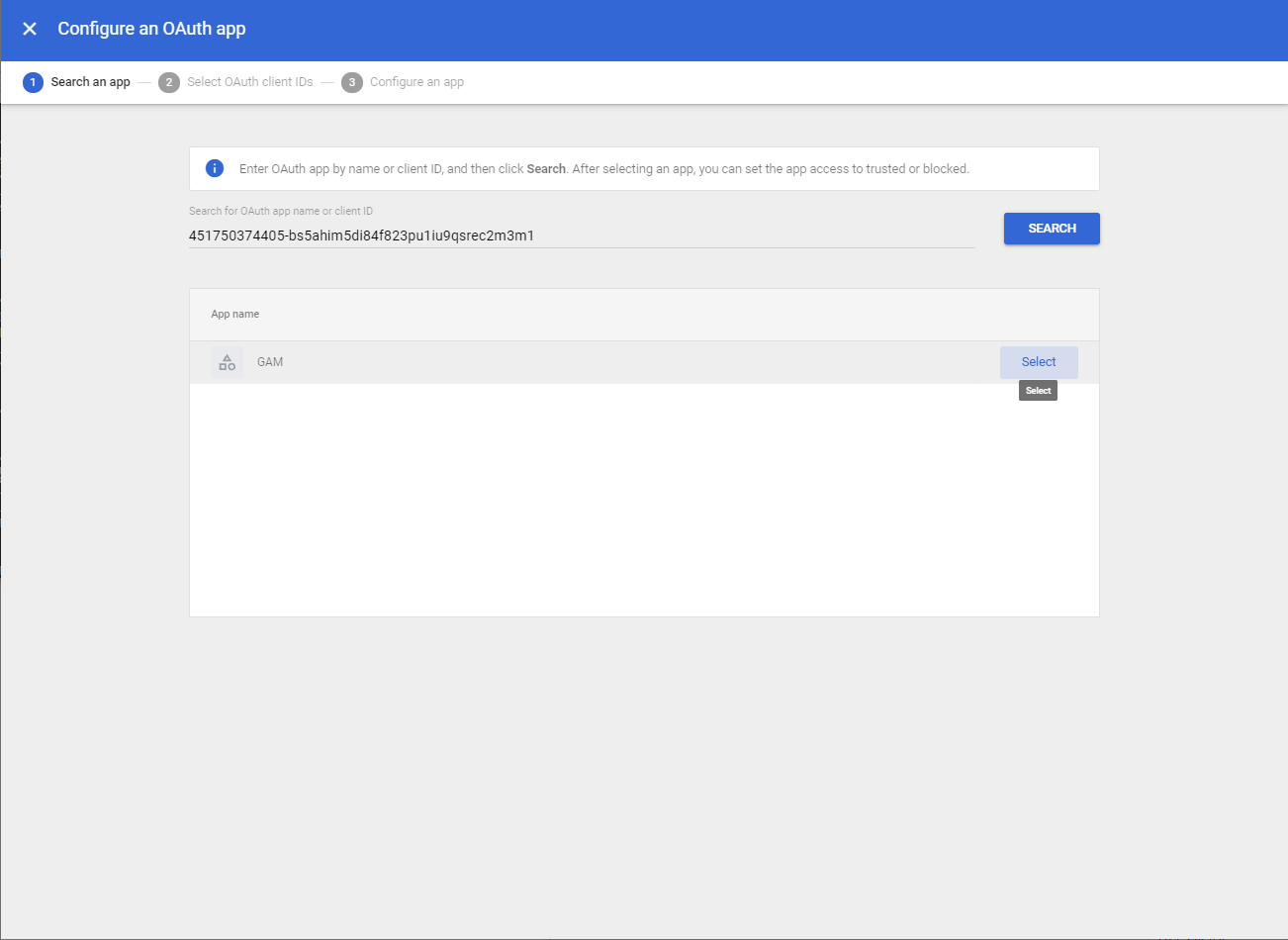Click the step 2 circle in the stepper

coord(168,82)
